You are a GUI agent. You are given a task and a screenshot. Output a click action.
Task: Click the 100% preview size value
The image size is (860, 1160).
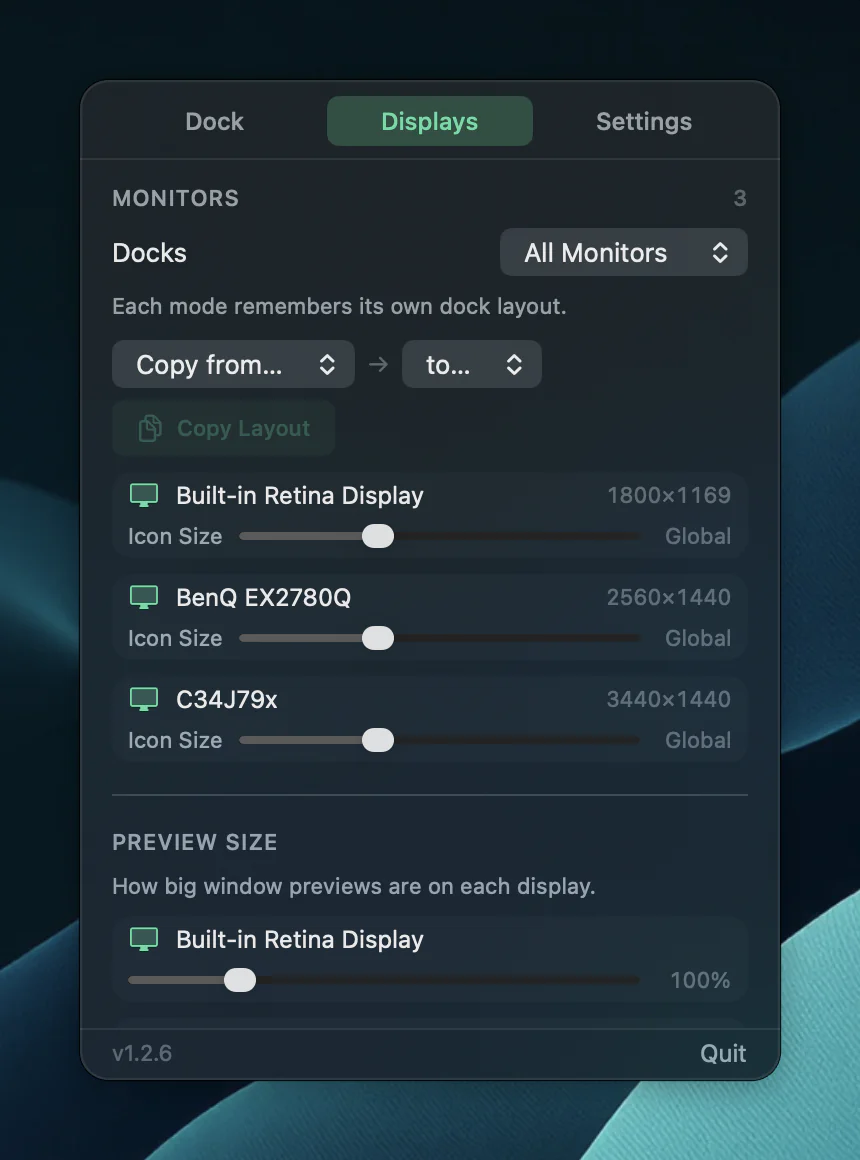point(700,980)
